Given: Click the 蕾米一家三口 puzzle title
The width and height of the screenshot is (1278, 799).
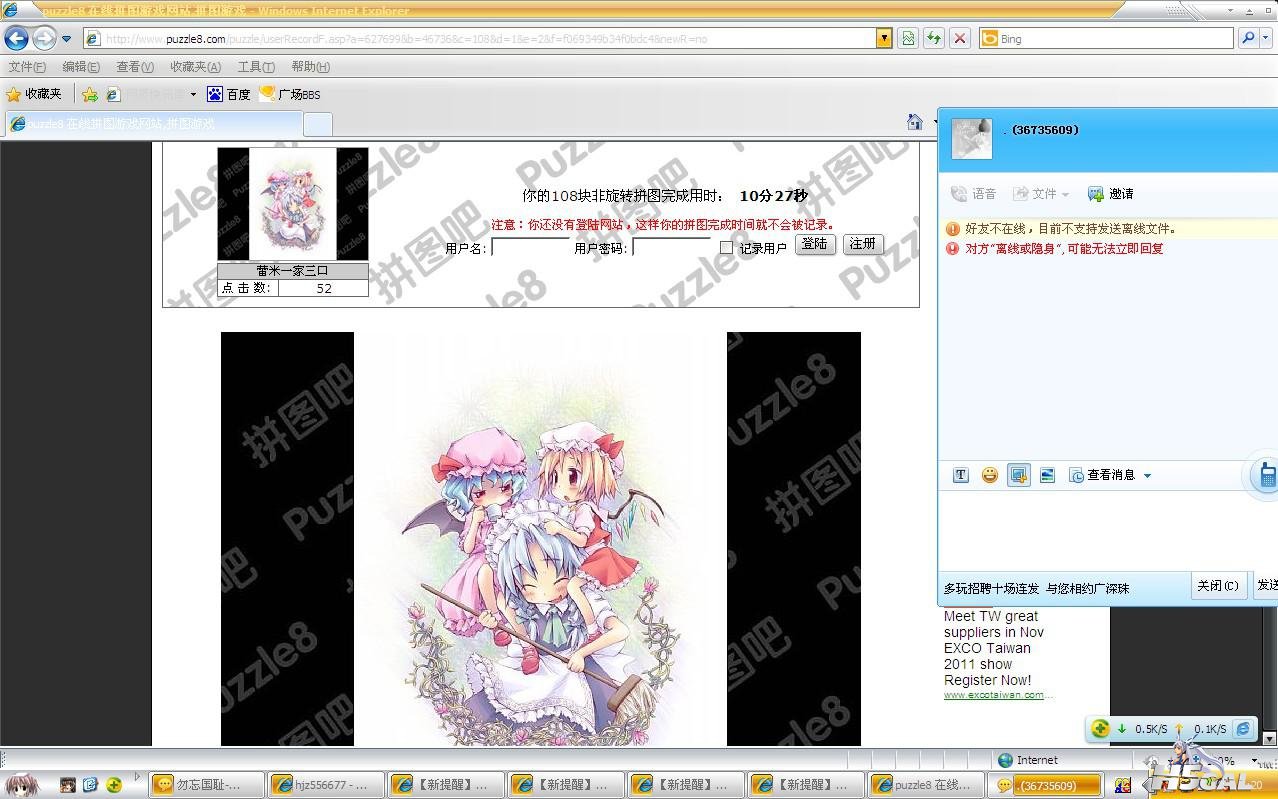Looking at the screenshot, I should pos(293,271).
